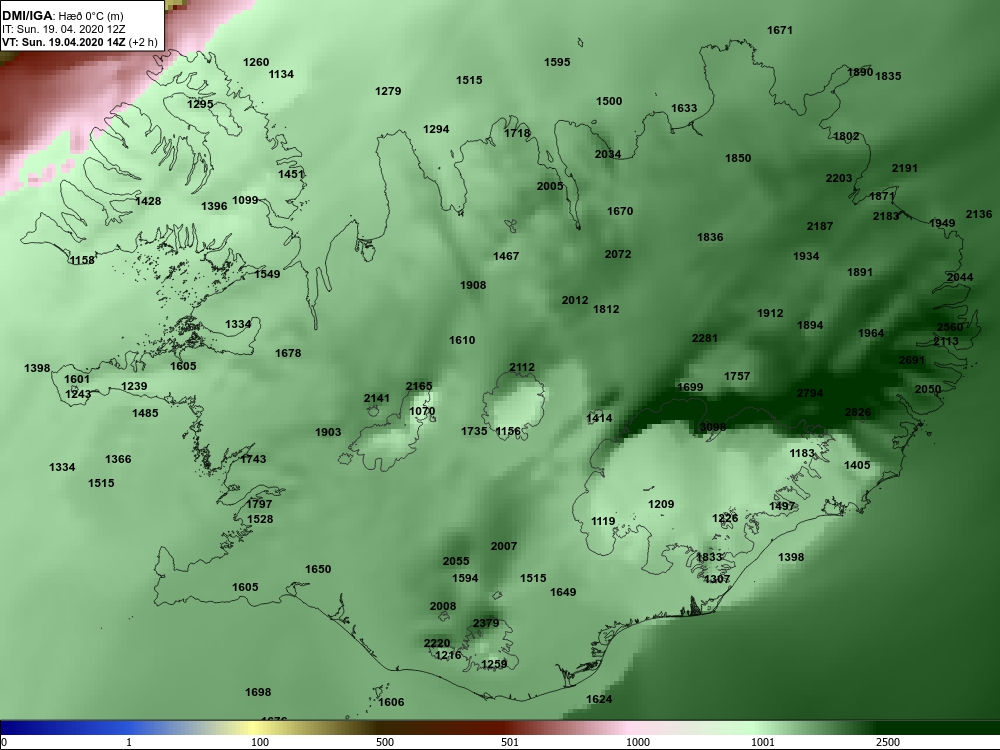The image size is (1000, 750).
Task: Click the 2141 height value
Action: [x=376, y=398]
